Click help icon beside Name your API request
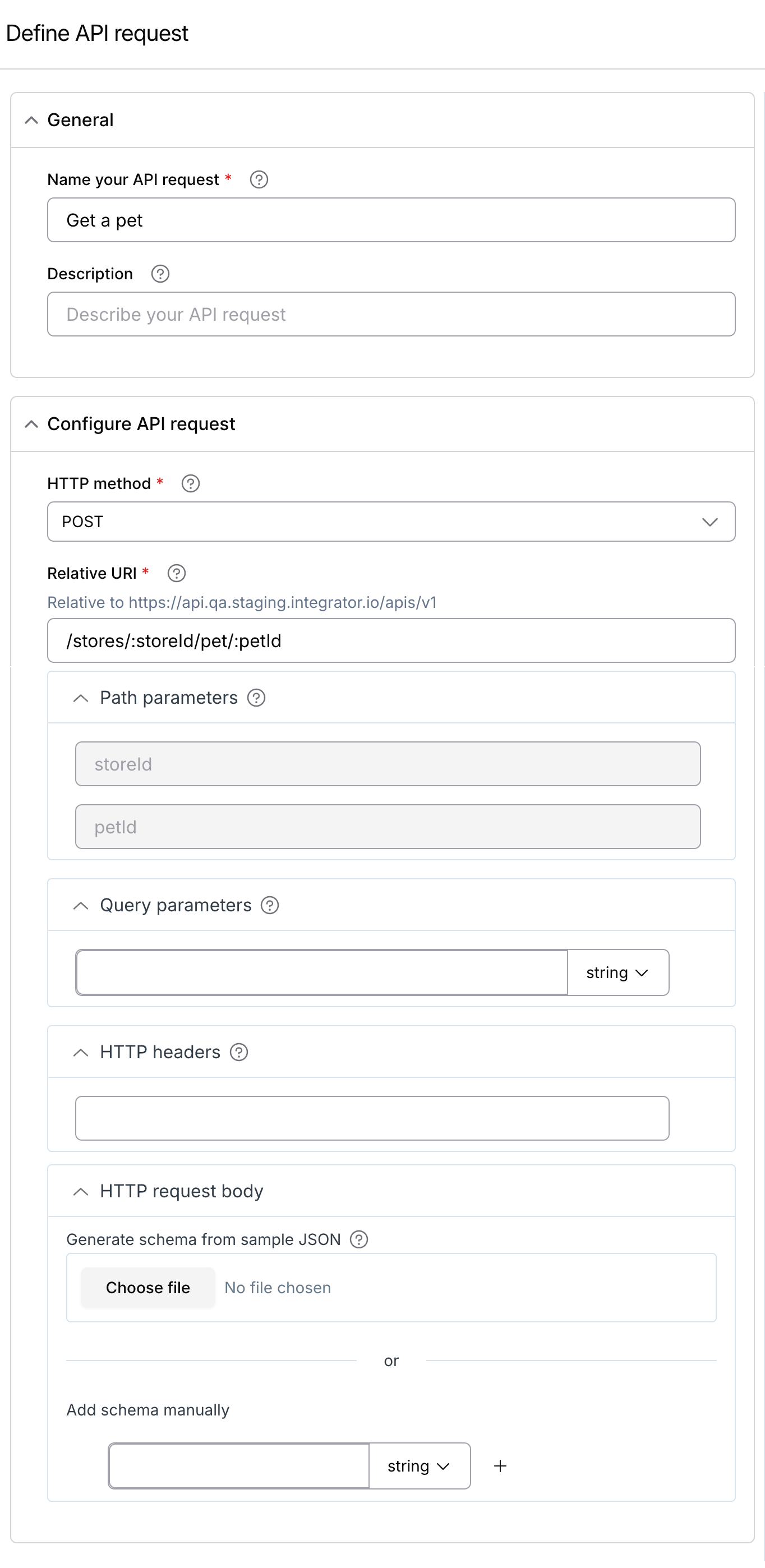The height and width of the screenshot is (1568, 765). click(259, 179)
